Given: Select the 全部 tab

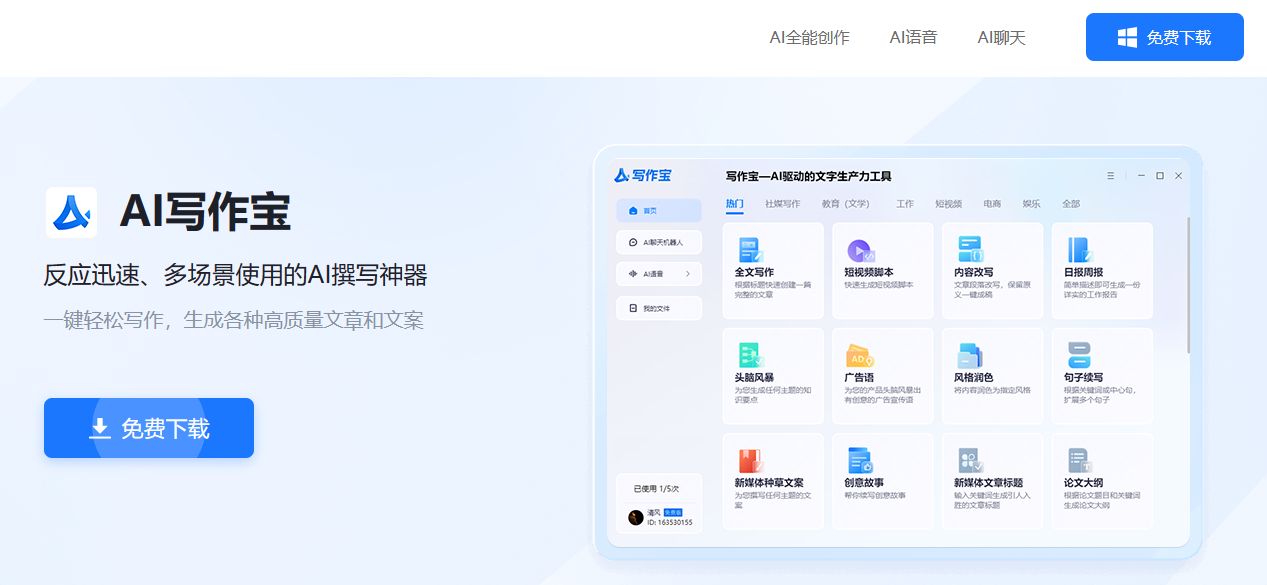Looking at the screenshot, I should (x=1071, y=204).
